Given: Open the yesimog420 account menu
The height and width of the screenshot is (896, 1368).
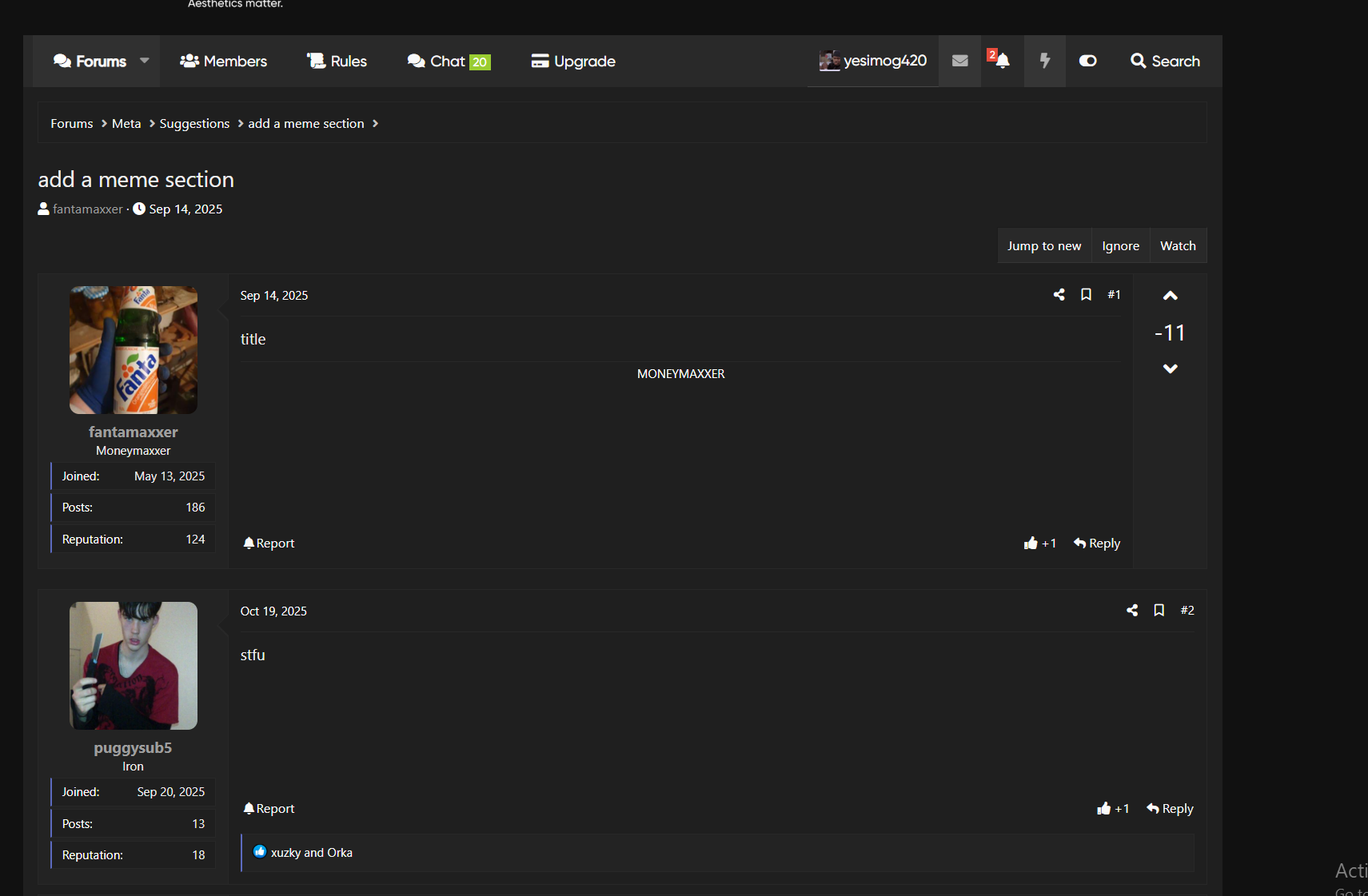Looking at the screenshot, I should pyautogui.click(x=873, y=61).
